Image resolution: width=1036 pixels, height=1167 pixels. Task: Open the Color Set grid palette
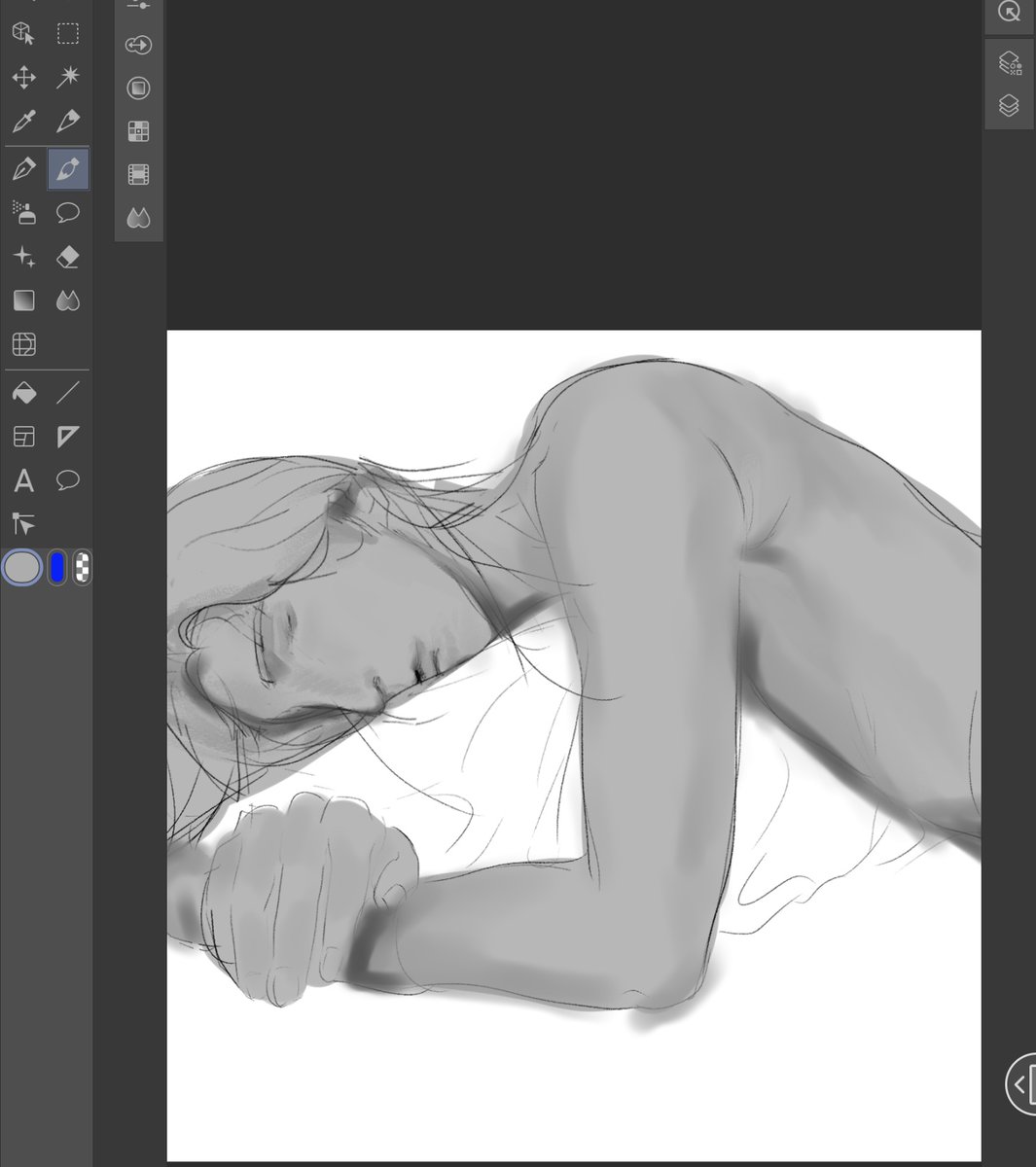139,131
